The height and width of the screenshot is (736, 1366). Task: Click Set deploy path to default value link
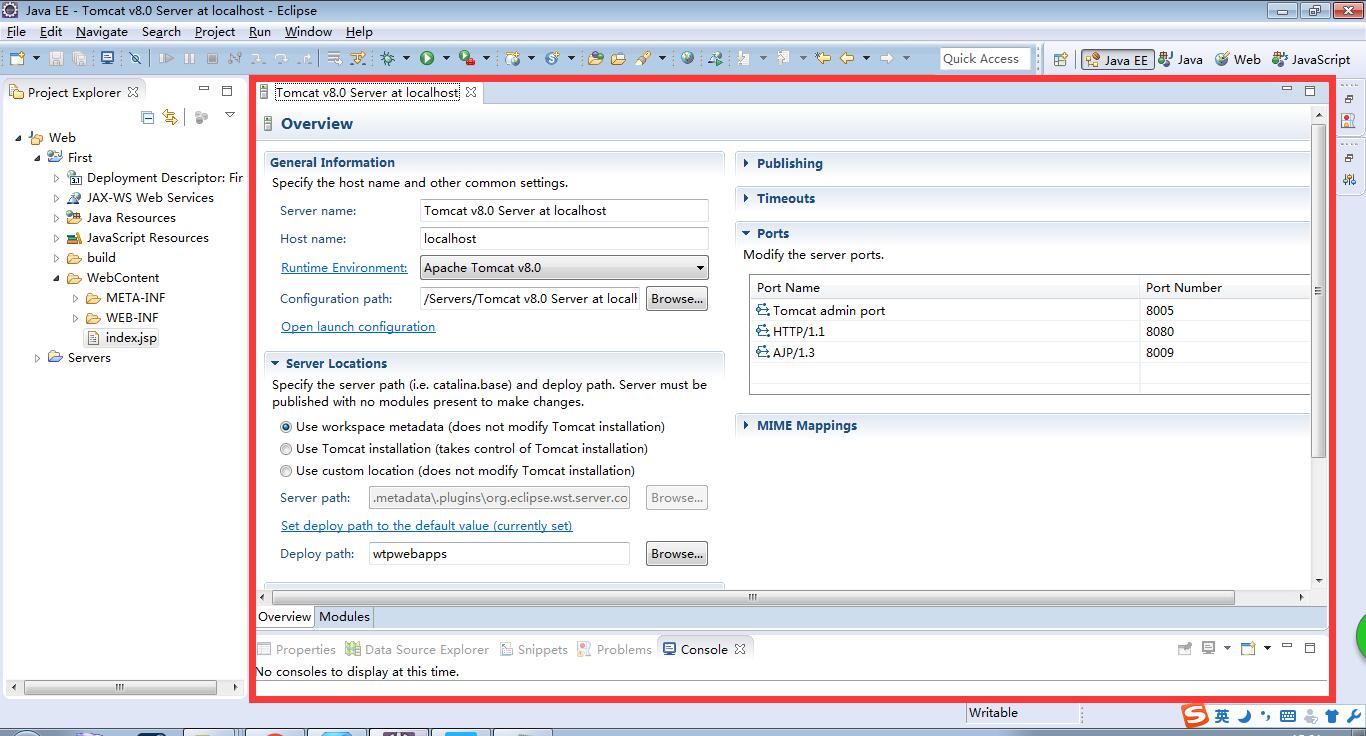(x=427, y=525)
